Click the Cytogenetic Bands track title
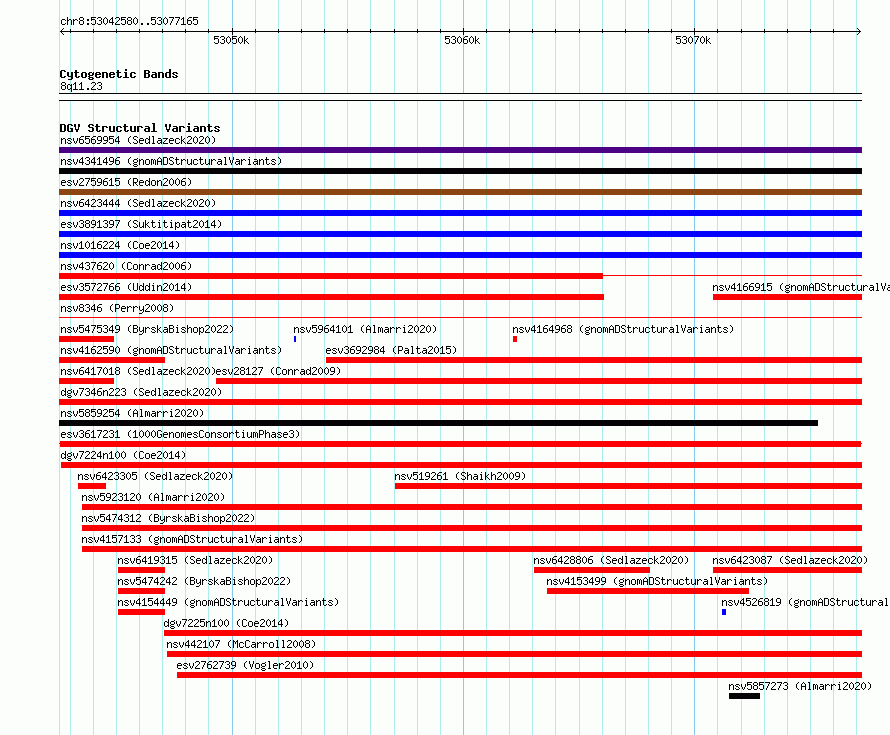This screenshot has width=890, height=735. [119, 74]
